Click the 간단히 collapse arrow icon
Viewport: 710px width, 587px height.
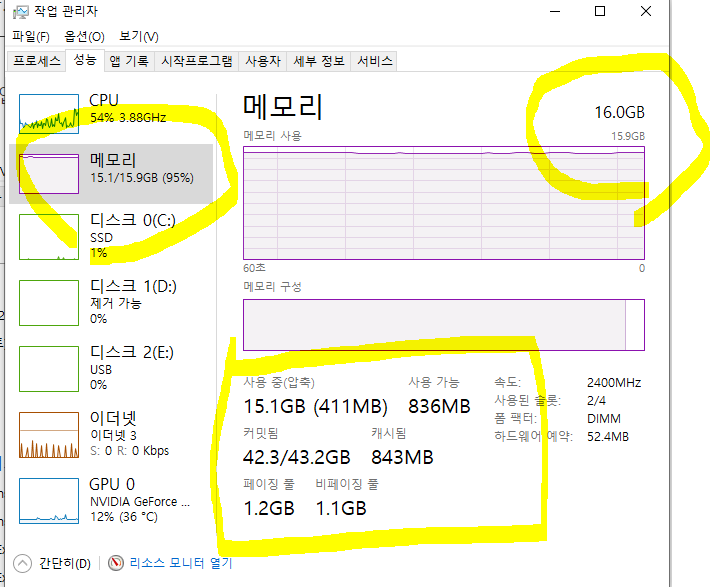[x=22, y=563]
